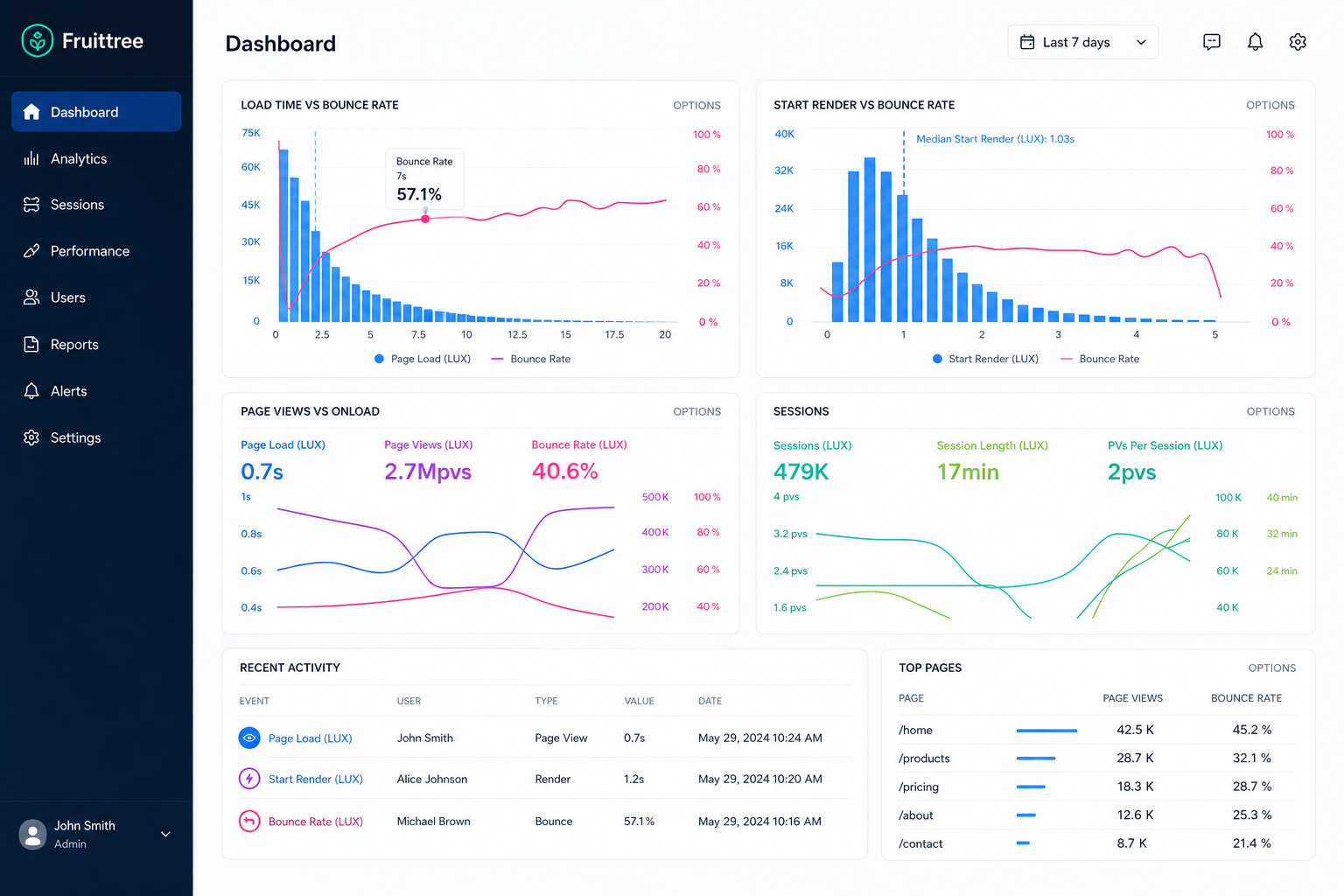Click the Analytics bar chart icon
Viewport: 1344px width, 896px height.
(31, 158)
